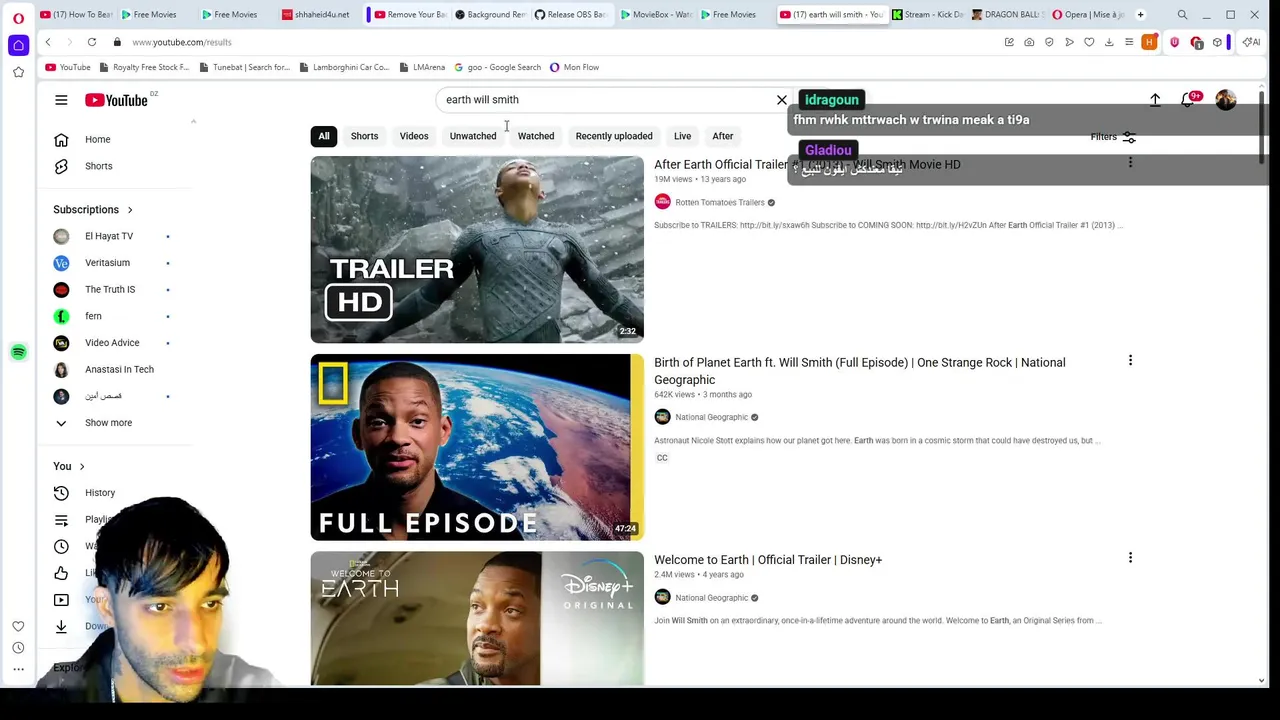This screenshot has height=720, width=1280.
Task: Open options menu for Welcome to Earth trailer
Action: coord(1130,558)
